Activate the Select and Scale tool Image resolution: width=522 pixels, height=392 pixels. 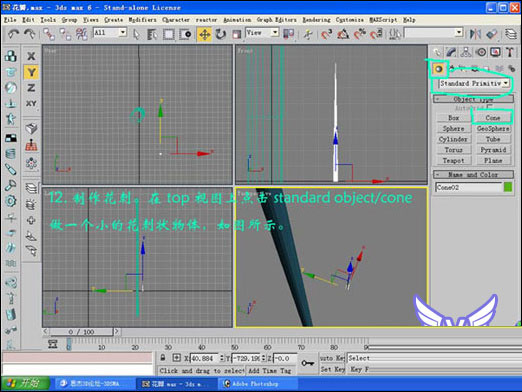[x=236, y=34]
